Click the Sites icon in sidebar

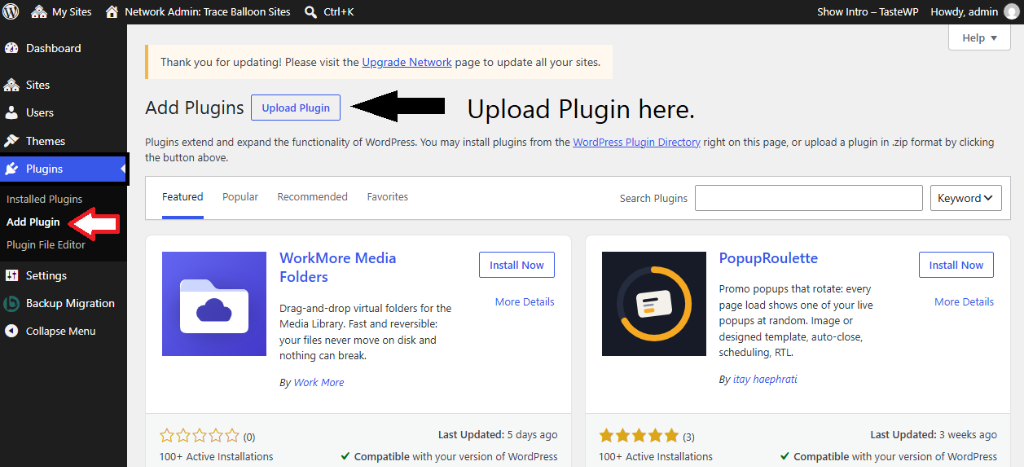click(11, 85)
